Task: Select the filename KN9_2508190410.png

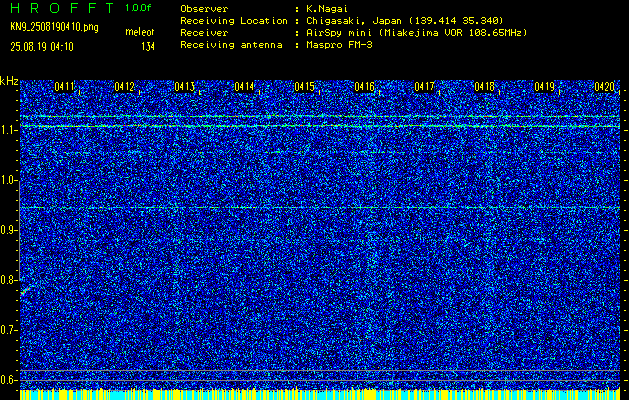Action: 54,27
